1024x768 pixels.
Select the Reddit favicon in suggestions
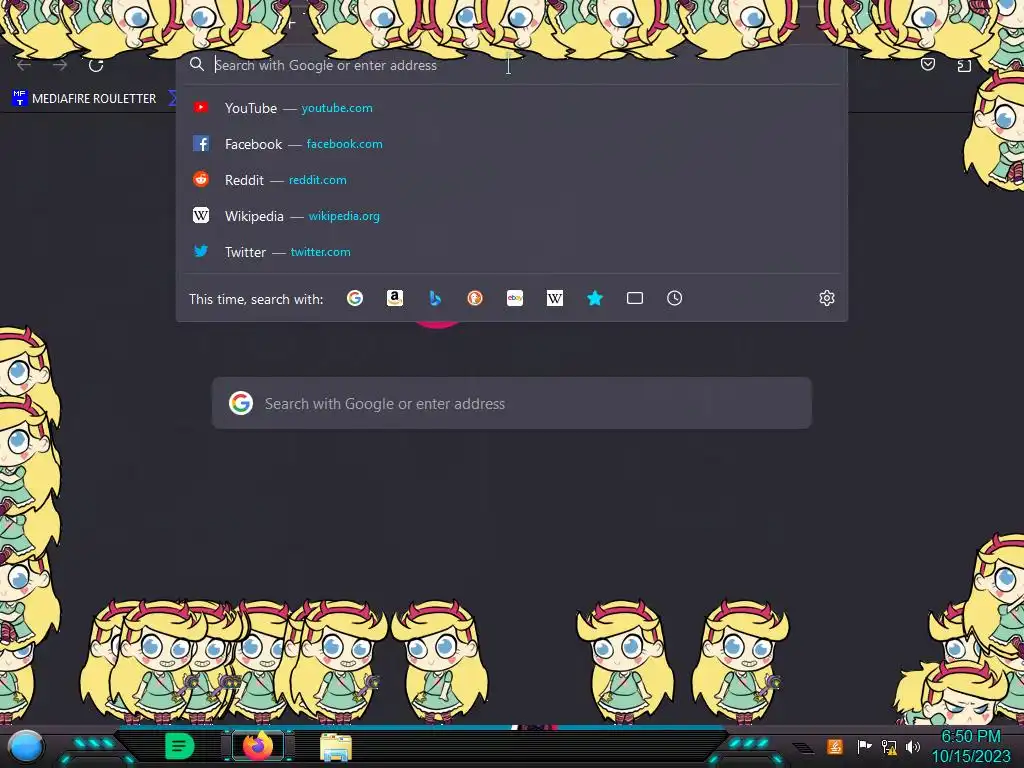pos(201,179)
